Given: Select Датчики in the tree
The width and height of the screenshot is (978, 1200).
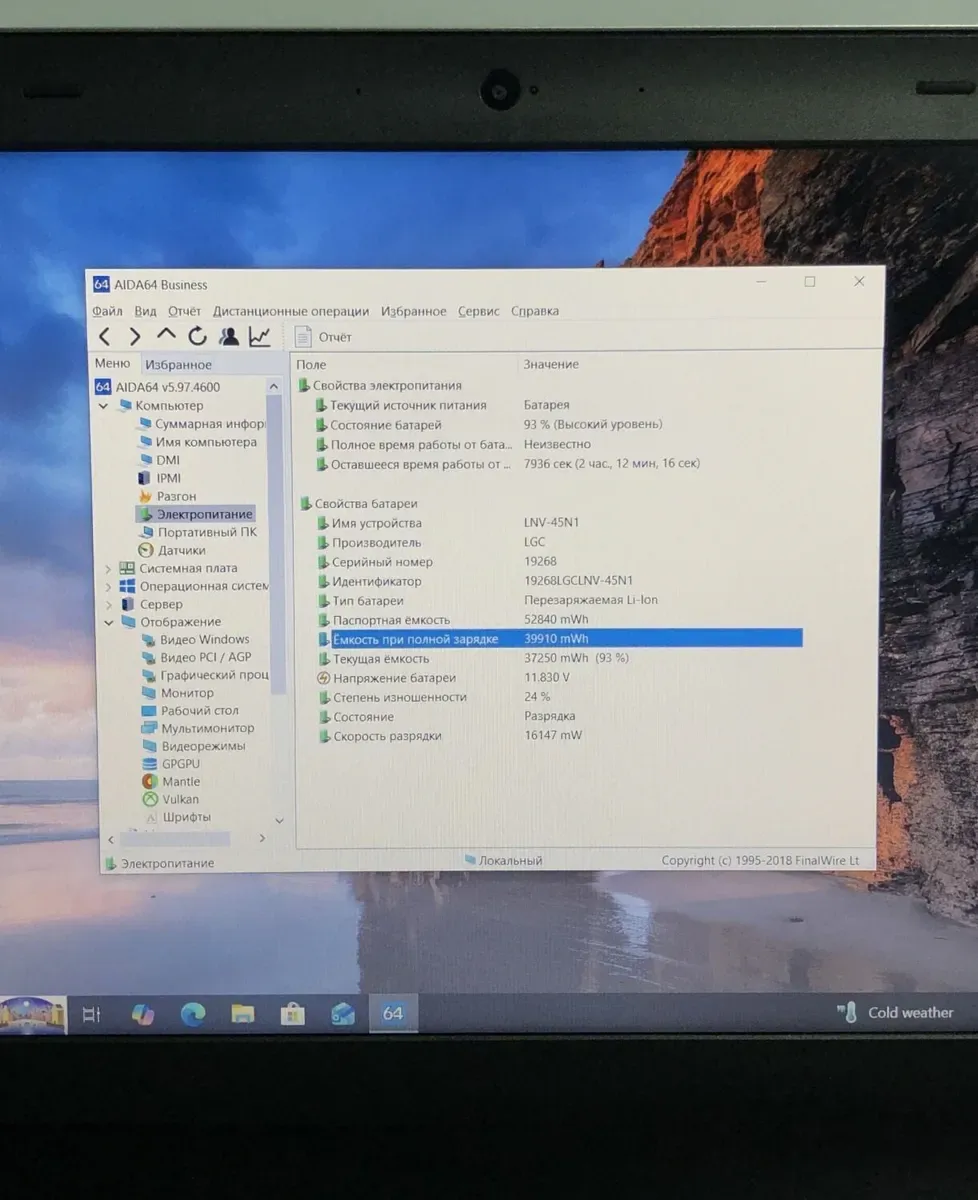Looking at the screenshot, I should [181, 550].
